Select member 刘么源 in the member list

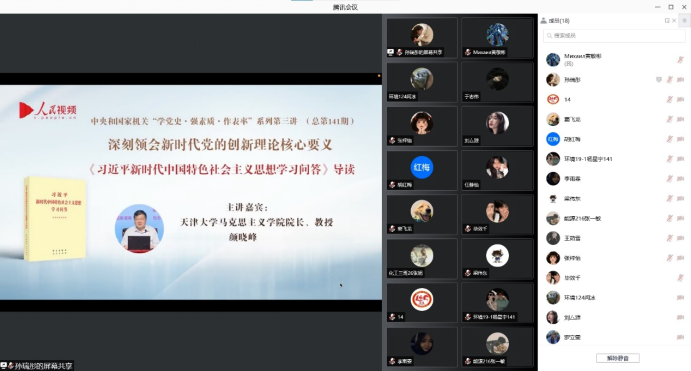click(x=614, y=317)
